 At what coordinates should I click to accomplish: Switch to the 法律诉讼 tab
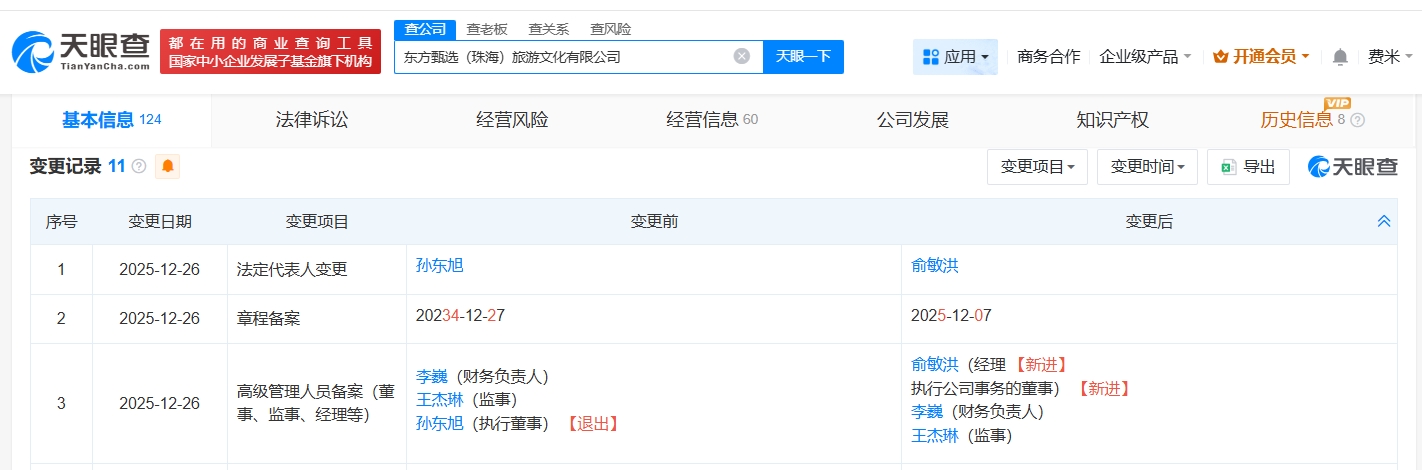(x=312, y=120)
